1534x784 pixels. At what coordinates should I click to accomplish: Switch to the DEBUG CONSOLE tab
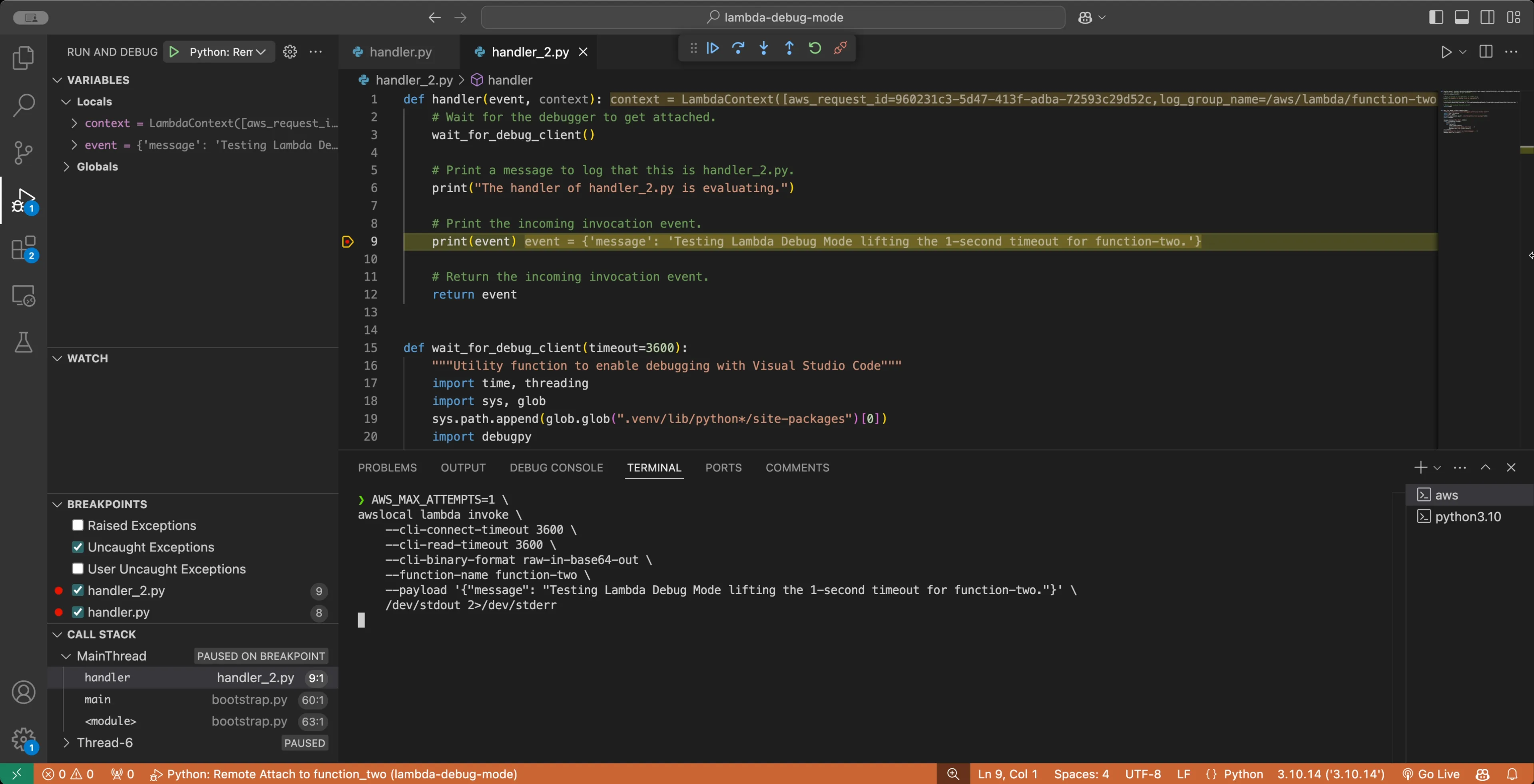click(x=556, y=468)
